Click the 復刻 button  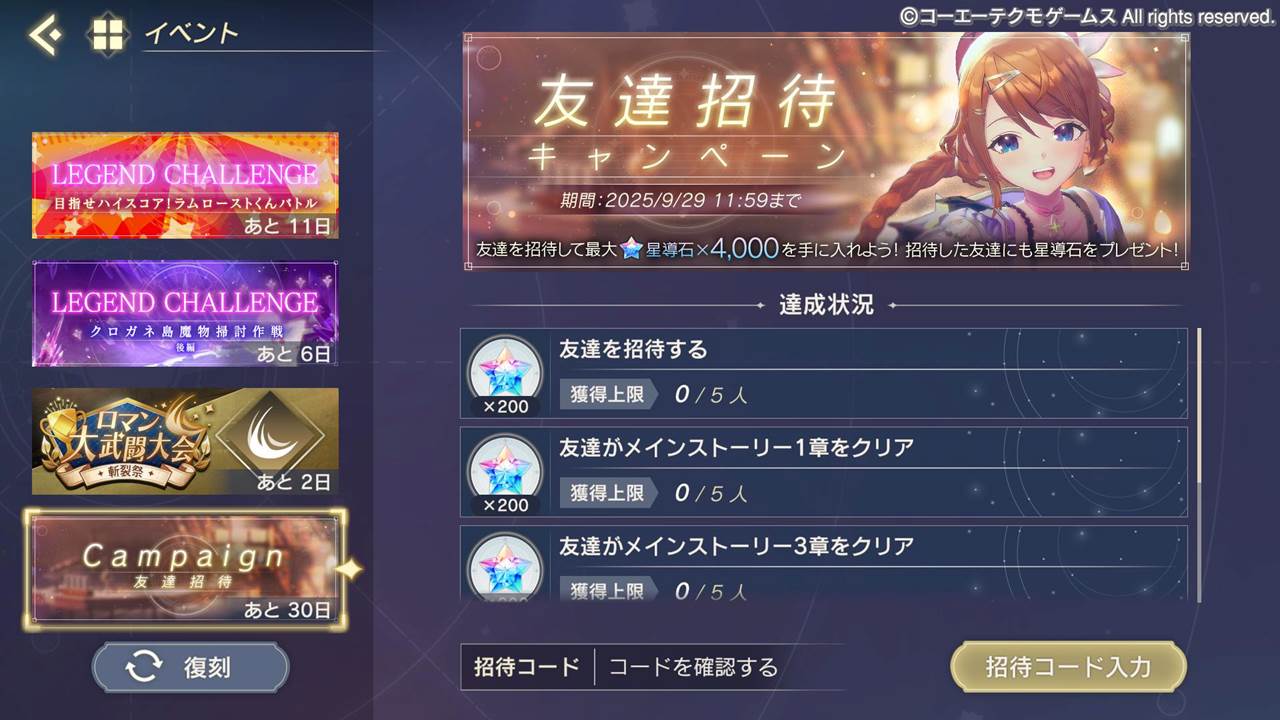tap(190, 668)
